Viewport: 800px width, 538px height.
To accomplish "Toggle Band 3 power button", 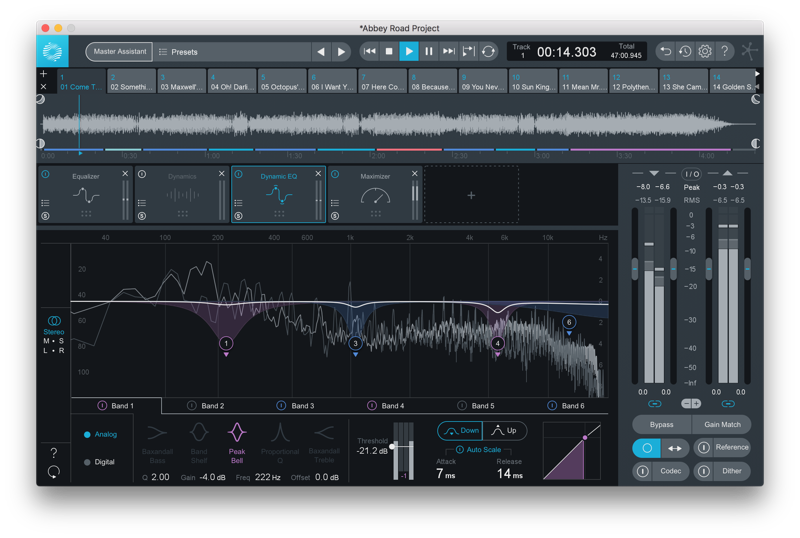I will click(281, 405).
